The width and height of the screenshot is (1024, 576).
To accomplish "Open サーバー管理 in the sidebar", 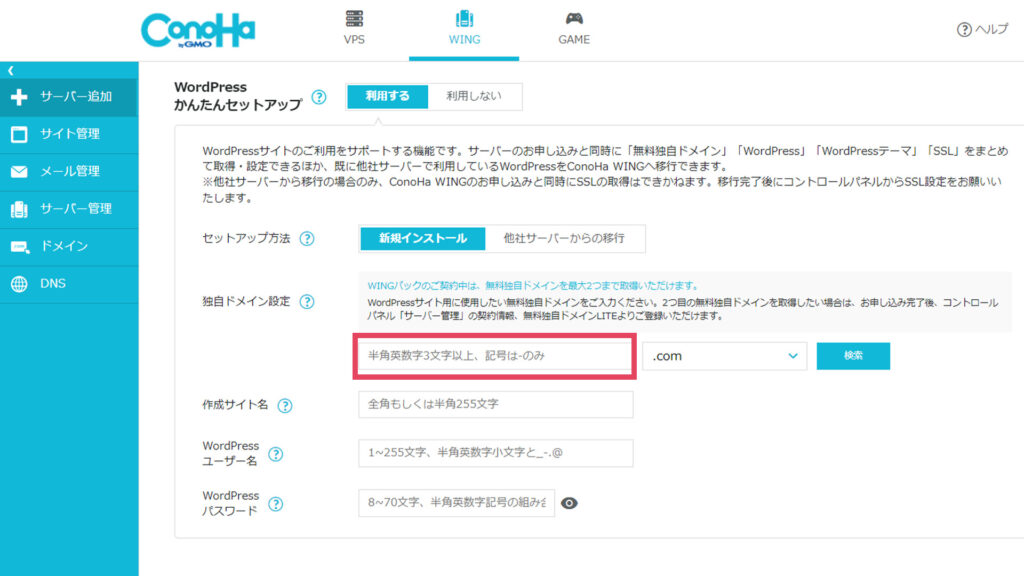I will (69, 209).
